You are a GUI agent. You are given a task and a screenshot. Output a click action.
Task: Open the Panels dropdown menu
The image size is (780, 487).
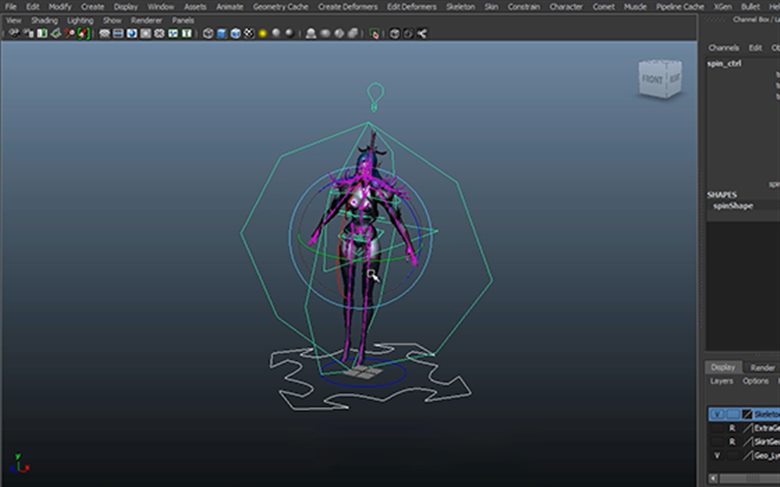183,20
